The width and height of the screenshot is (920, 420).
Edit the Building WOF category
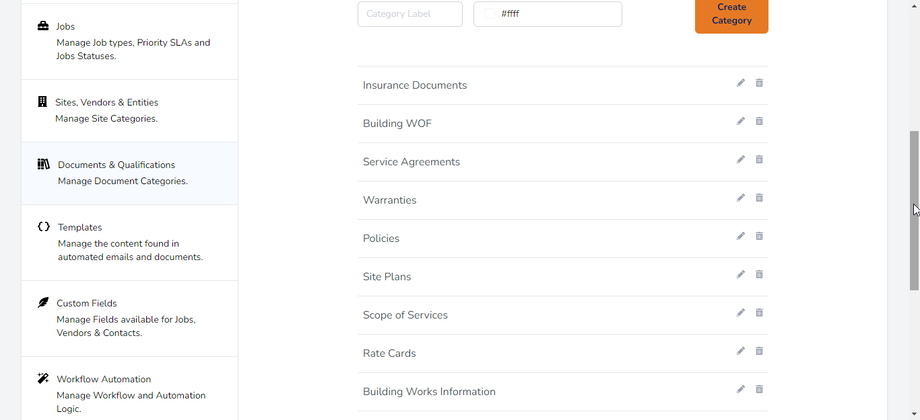(x=740, y=121)
